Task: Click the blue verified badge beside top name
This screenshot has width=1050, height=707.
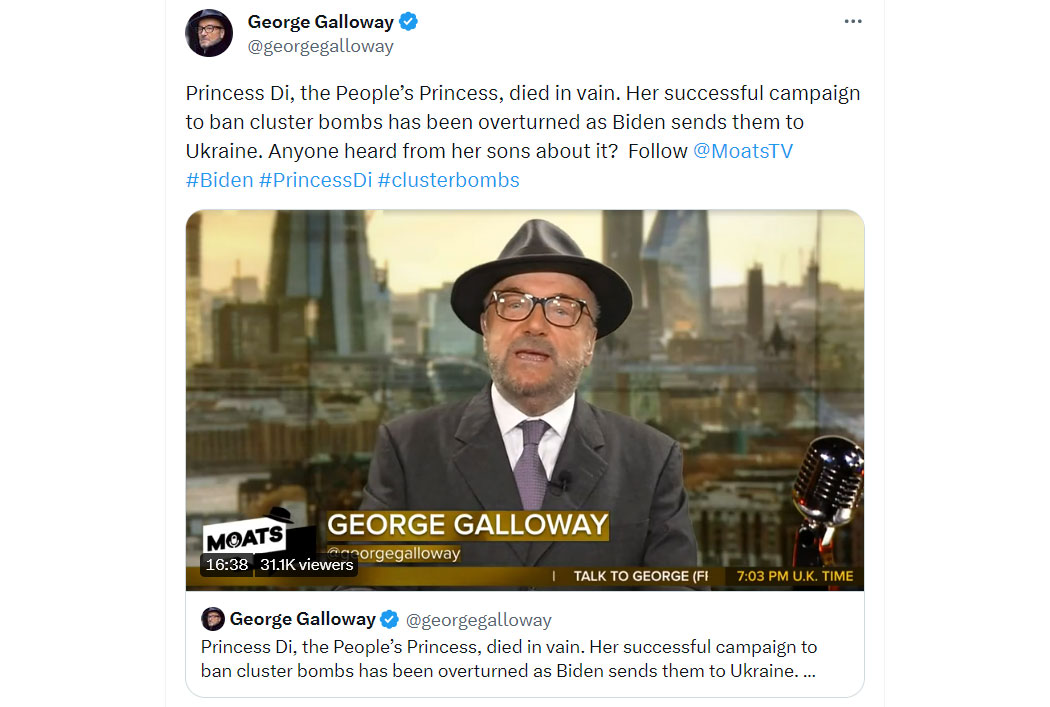Action: pos(408,22)
